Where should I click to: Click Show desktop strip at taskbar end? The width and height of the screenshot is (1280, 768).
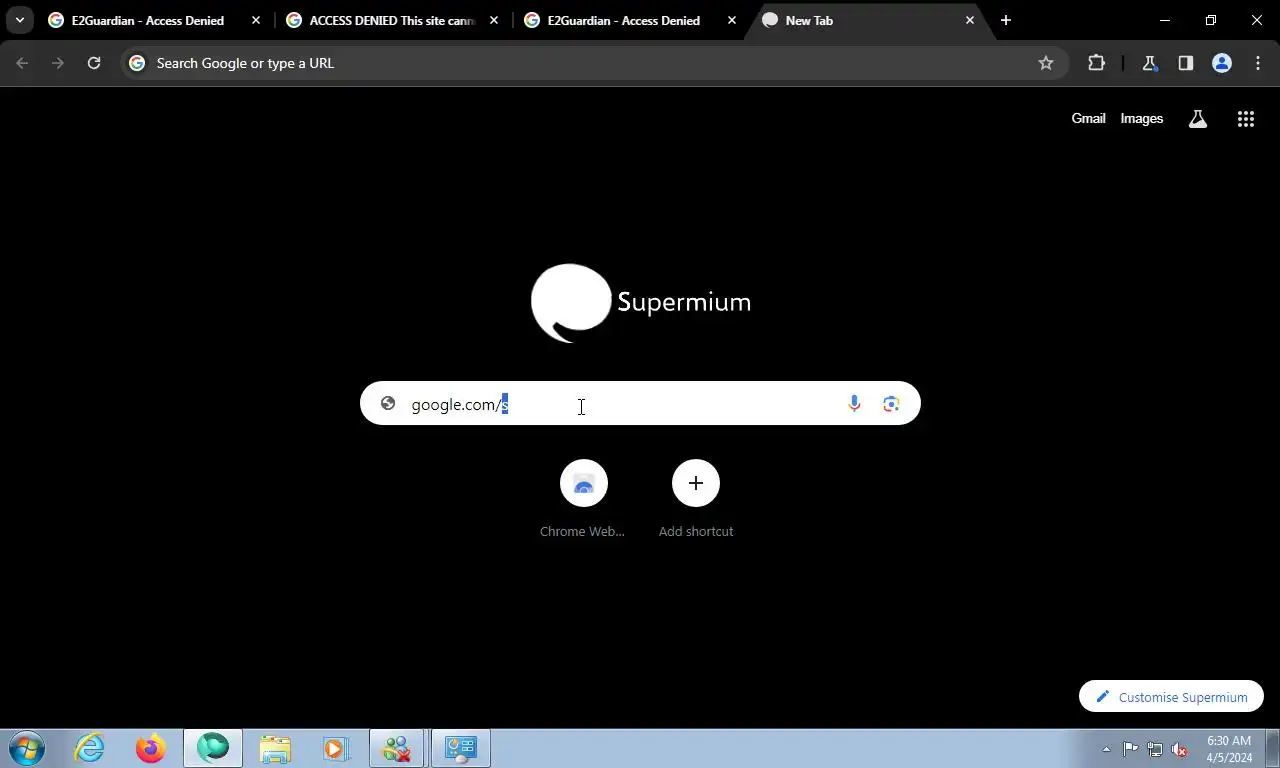1272,748
